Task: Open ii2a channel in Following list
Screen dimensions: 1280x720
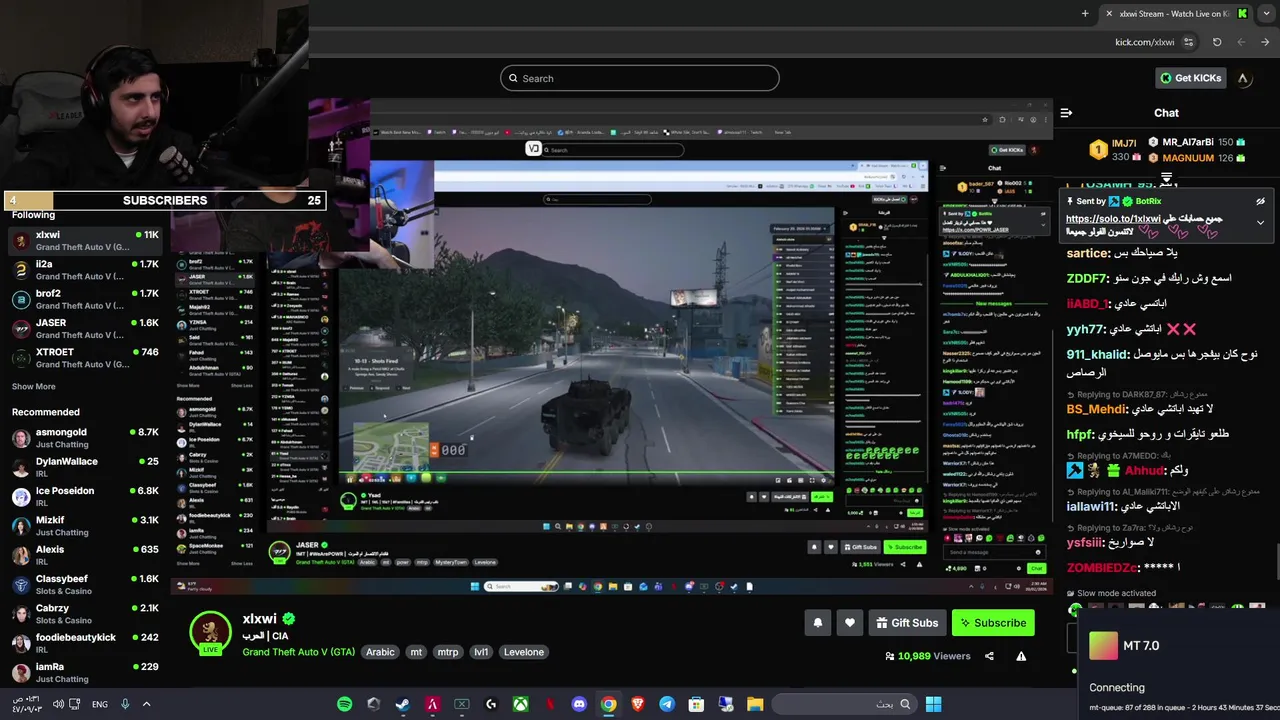Action: tap(85, 270)
